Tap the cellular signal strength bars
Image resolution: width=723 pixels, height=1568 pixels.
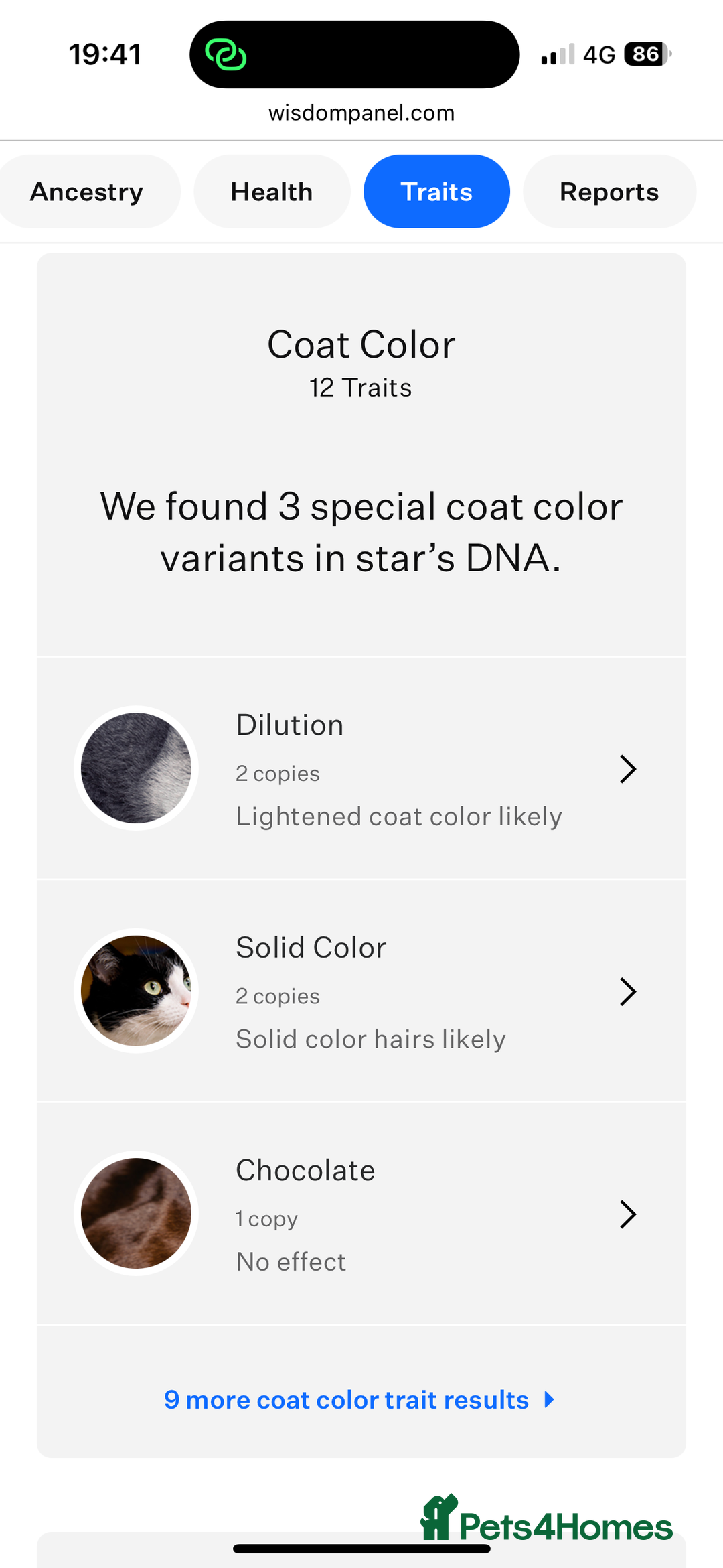coord(558,54)
